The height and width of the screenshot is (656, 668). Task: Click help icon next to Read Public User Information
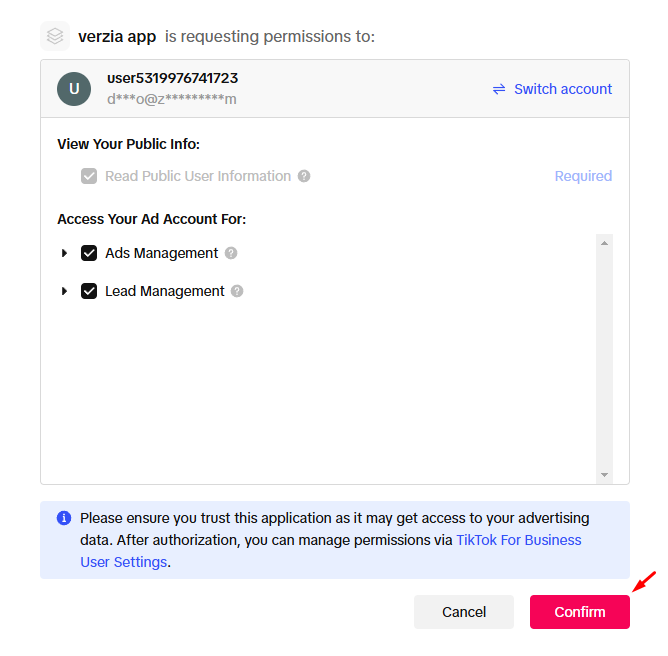click(x=304, y=176)
